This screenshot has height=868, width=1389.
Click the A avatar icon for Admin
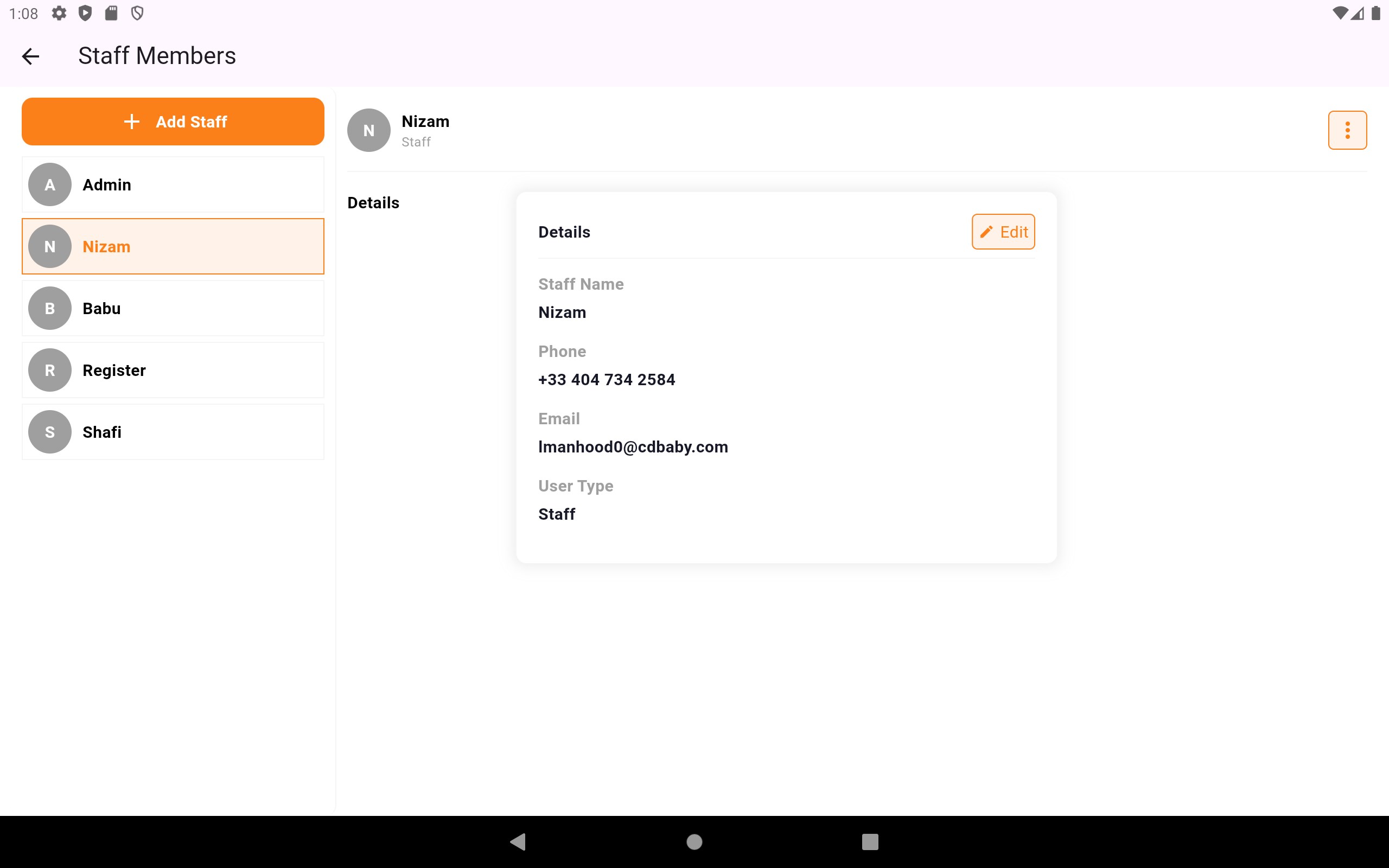point(50,185)
